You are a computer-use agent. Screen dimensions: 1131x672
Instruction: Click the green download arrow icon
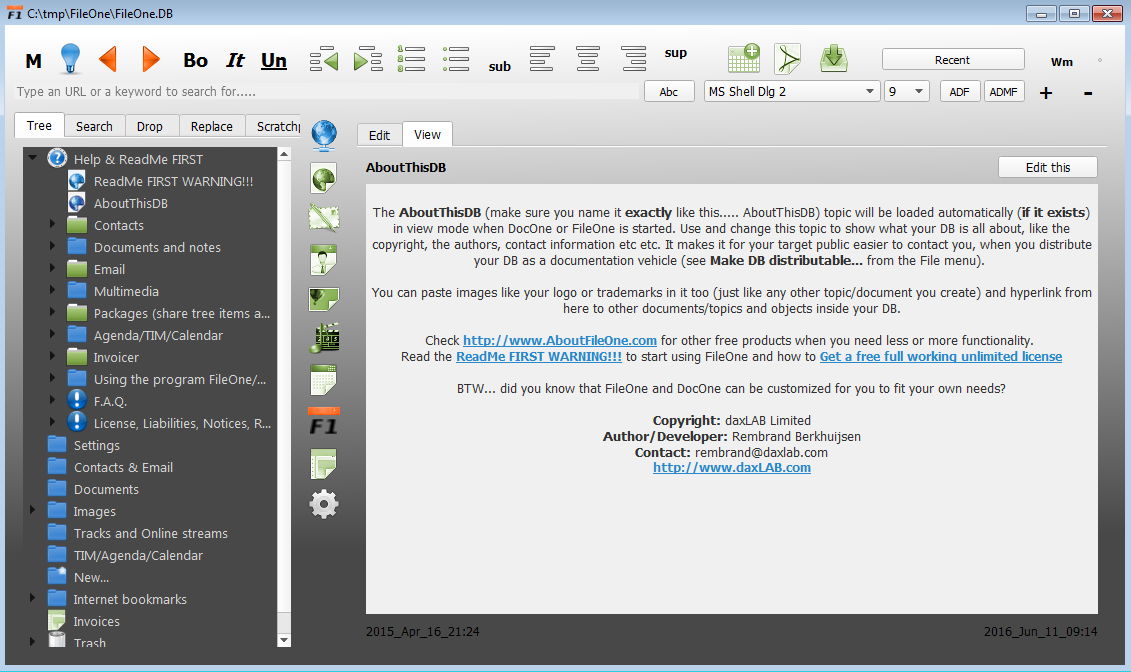point(834,58)
